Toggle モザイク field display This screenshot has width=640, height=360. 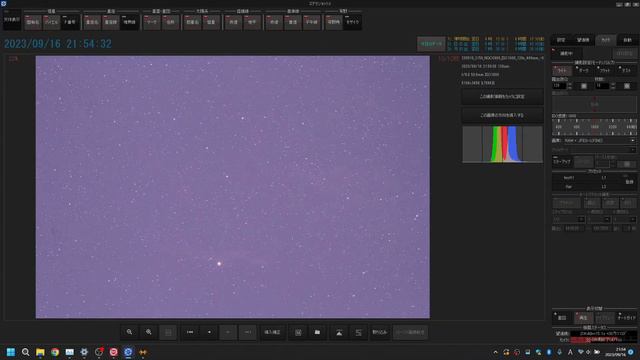pyautogui.click(x=353, y=22)
